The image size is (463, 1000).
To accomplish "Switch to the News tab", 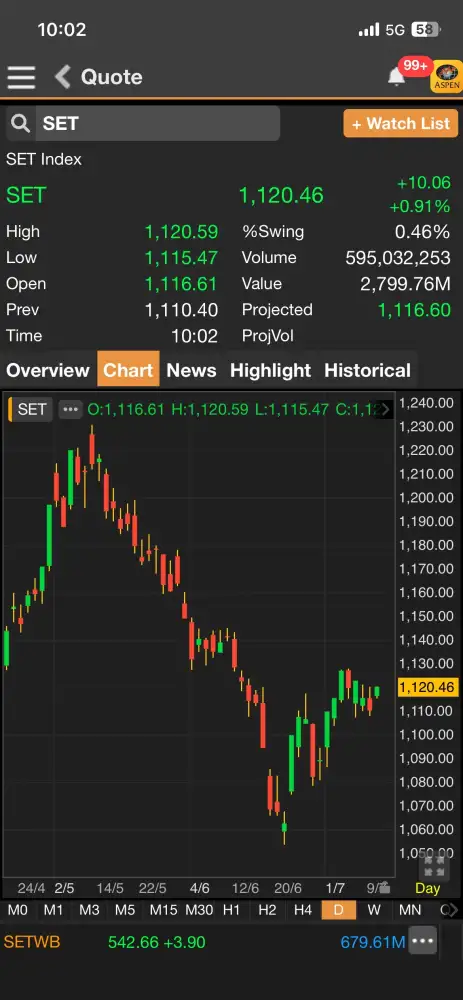I will (x=191, y=370).
